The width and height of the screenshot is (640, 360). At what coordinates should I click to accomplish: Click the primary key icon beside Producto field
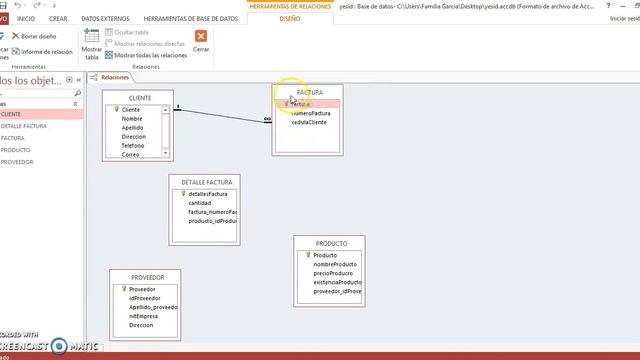click(x=308, y=255)
